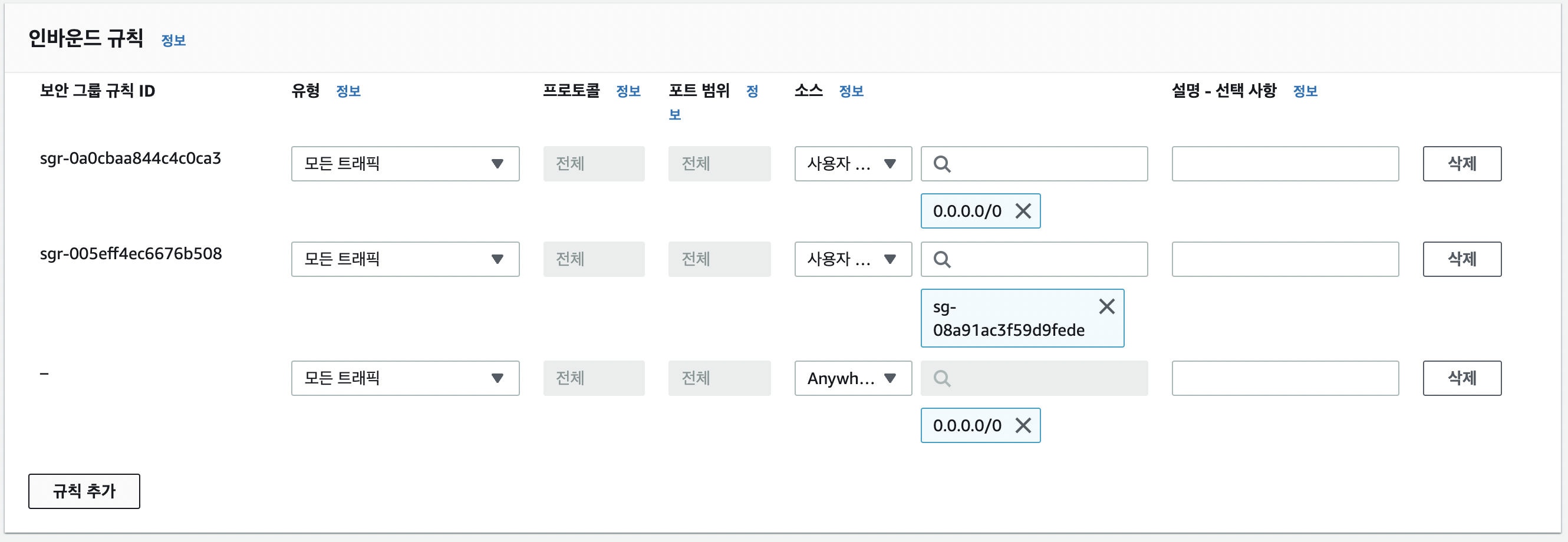Remove the 0.0.0.0/0 tag in the sgr-0a0cbaa844c4c0ca3 row
Screen dimensions: 1568x542
[x=1023, y=211]
